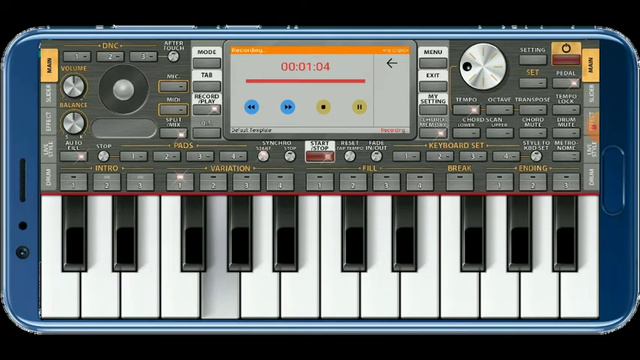Toggle CHORD SCAN UPPER

click(500, 133)
